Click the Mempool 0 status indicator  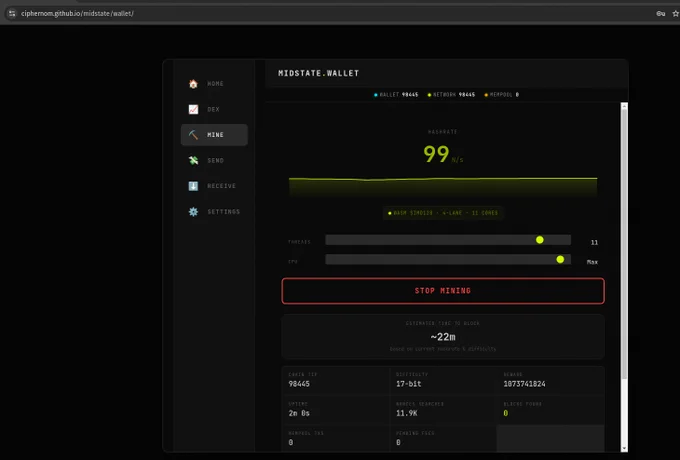(501, 95)
